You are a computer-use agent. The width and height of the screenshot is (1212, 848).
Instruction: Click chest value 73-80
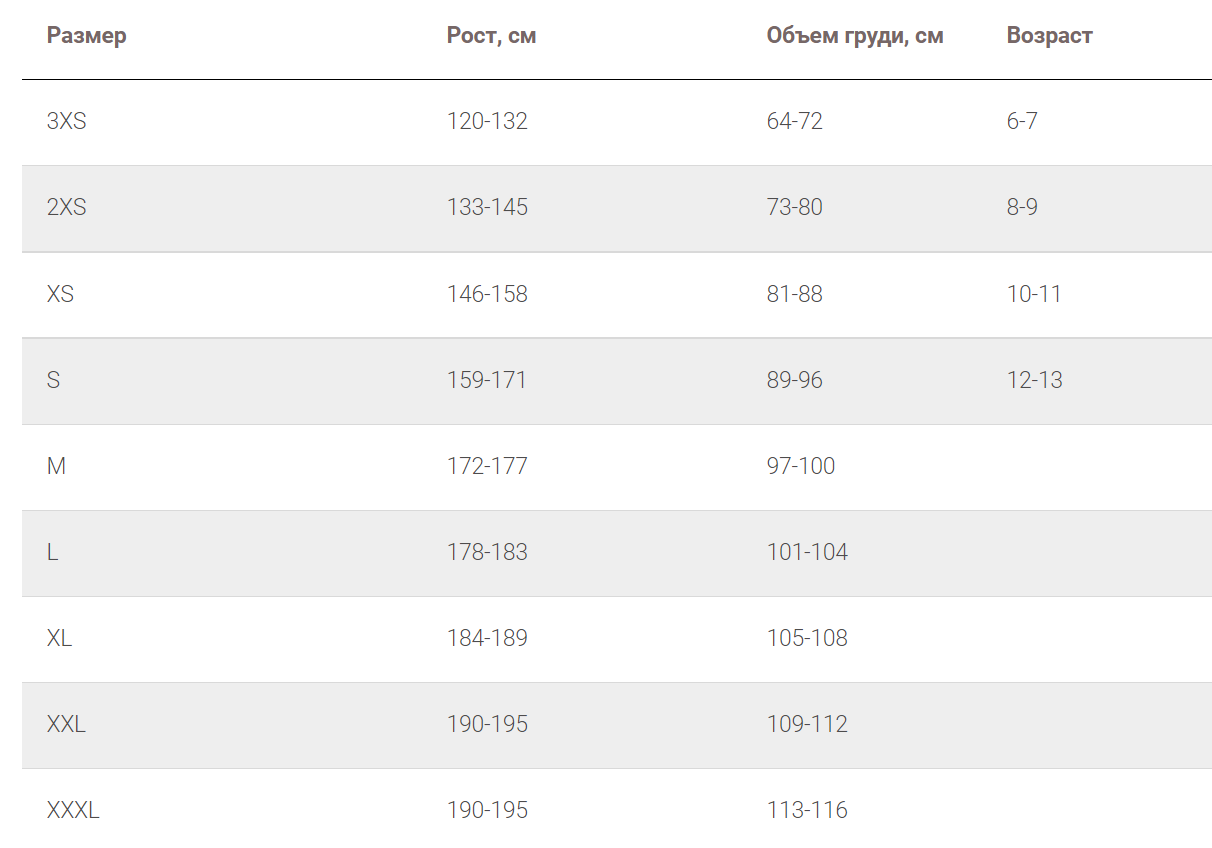tap(794, 208)
